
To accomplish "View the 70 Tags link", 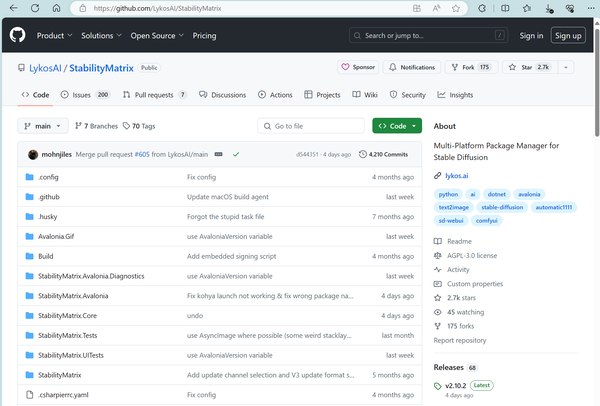I will point(139,126).
